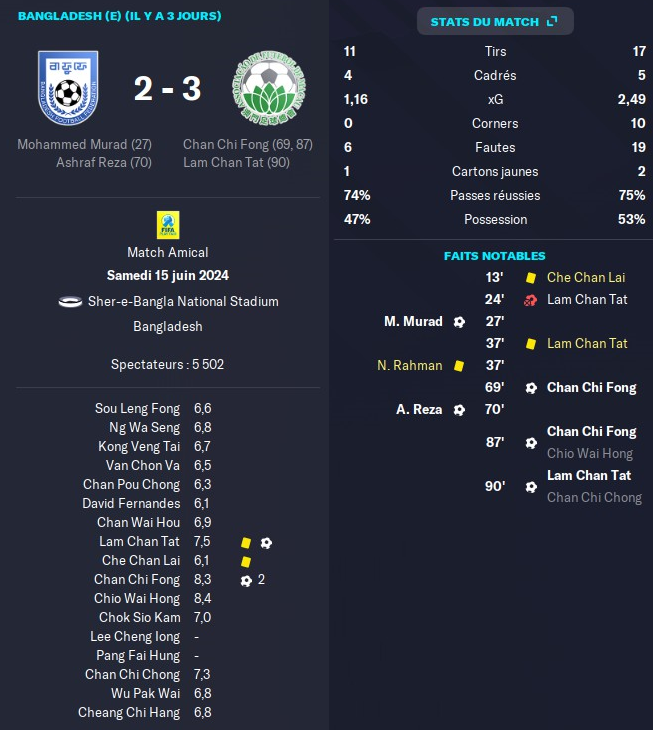Click the yellow card icon next to N. Rahman
Viewport: 653px width, 730px height.
[x=459, y=366]
